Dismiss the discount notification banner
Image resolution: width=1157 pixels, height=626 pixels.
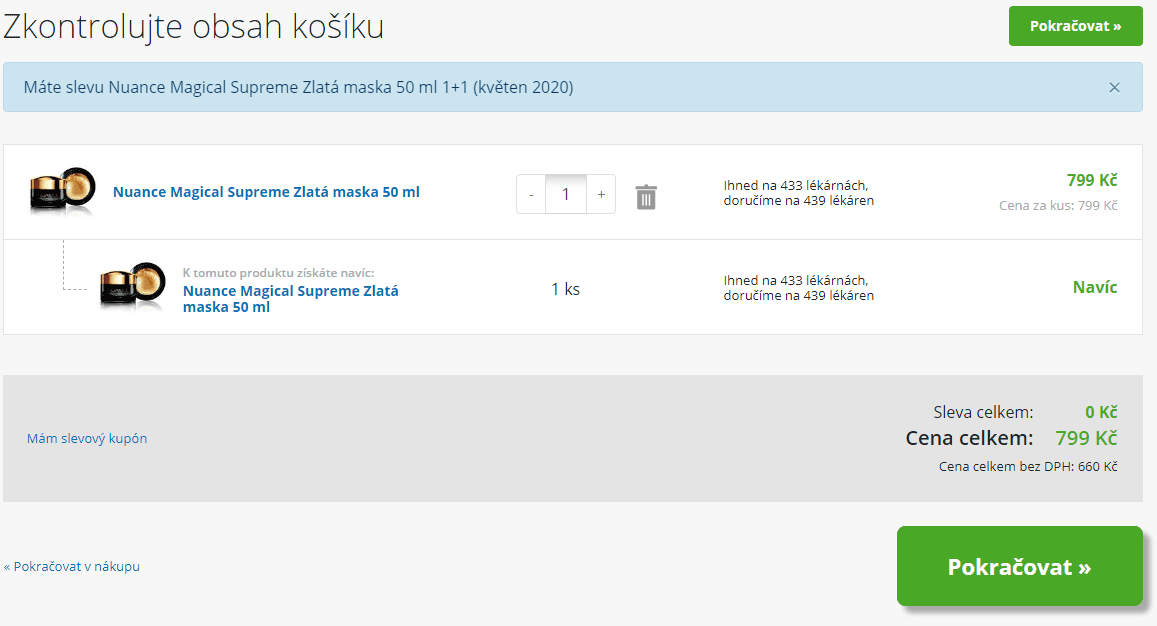pos(1114,87)
